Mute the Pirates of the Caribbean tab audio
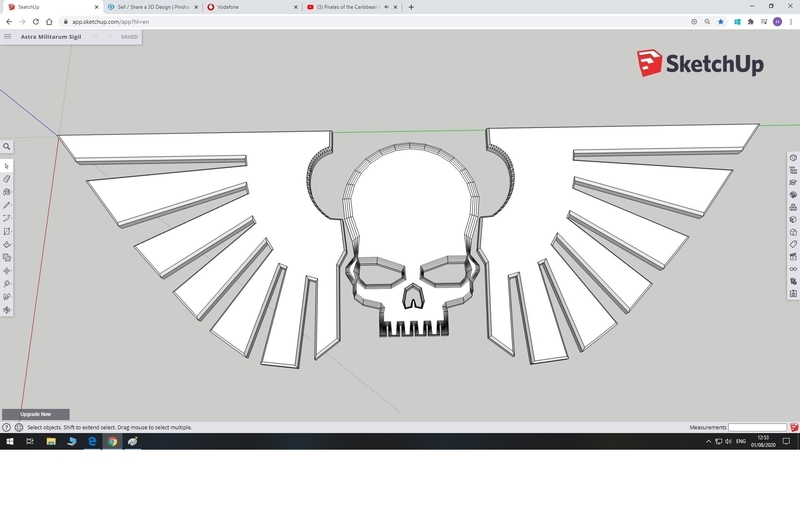 tap(386, 7)
